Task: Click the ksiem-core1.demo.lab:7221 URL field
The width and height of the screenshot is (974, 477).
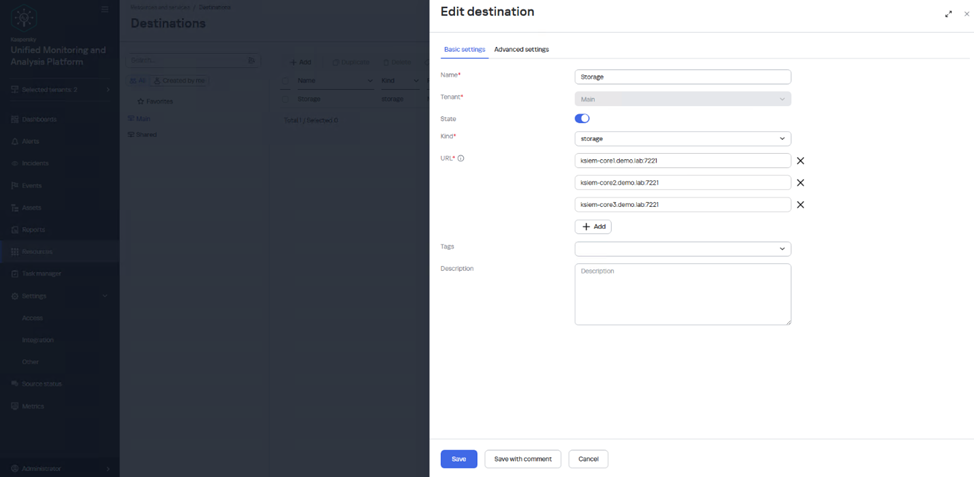Action: (x=682, y=161)
